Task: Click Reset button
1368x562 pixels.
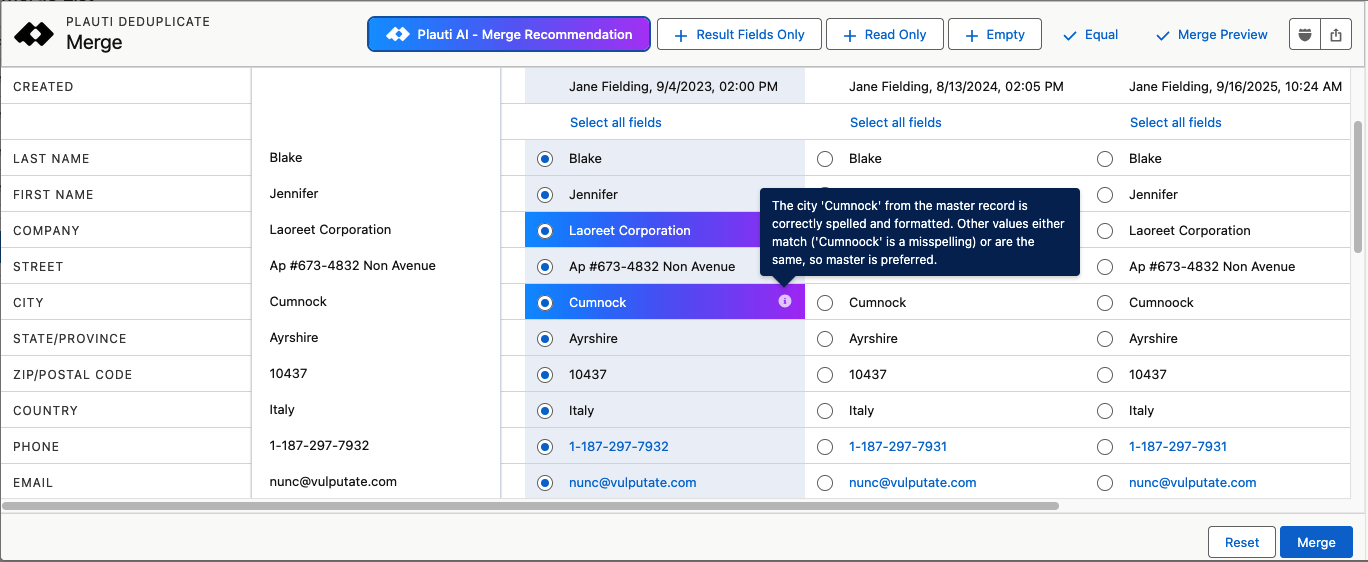Action: 1242,542
